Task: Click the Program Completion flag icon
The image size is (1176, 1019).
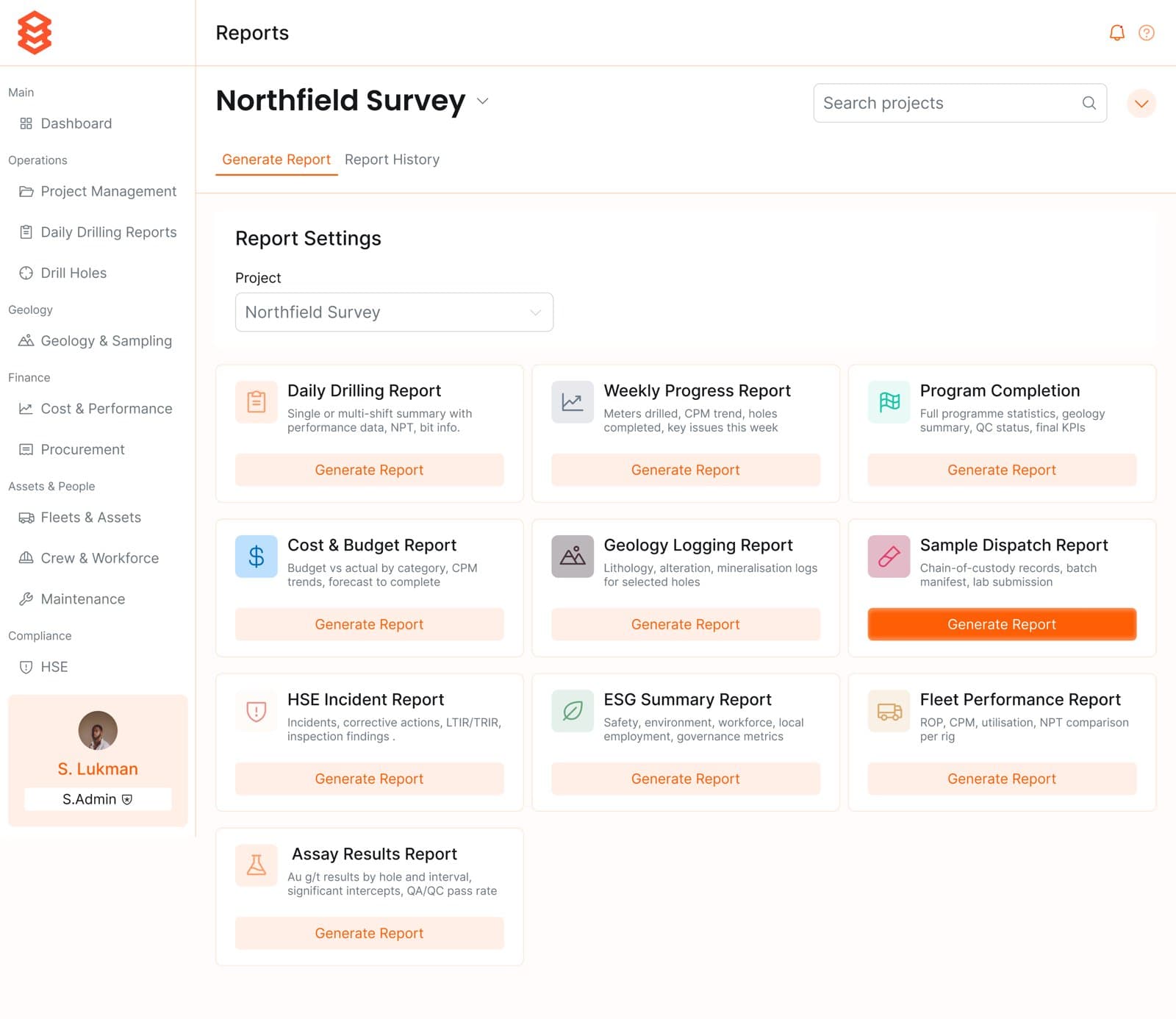Action: point(889,401)
